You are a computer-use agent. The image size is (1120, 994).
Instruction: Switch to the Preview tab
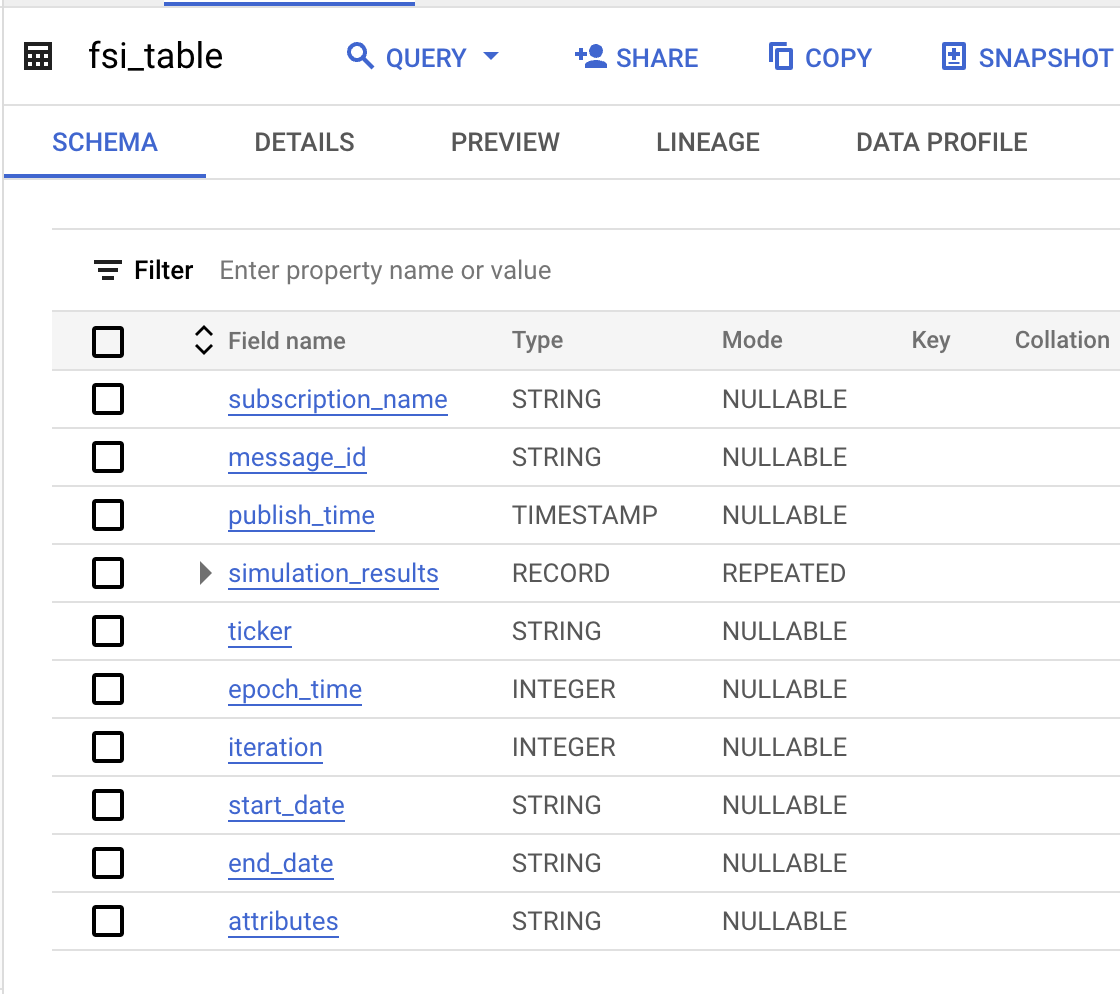pos(505,142)
